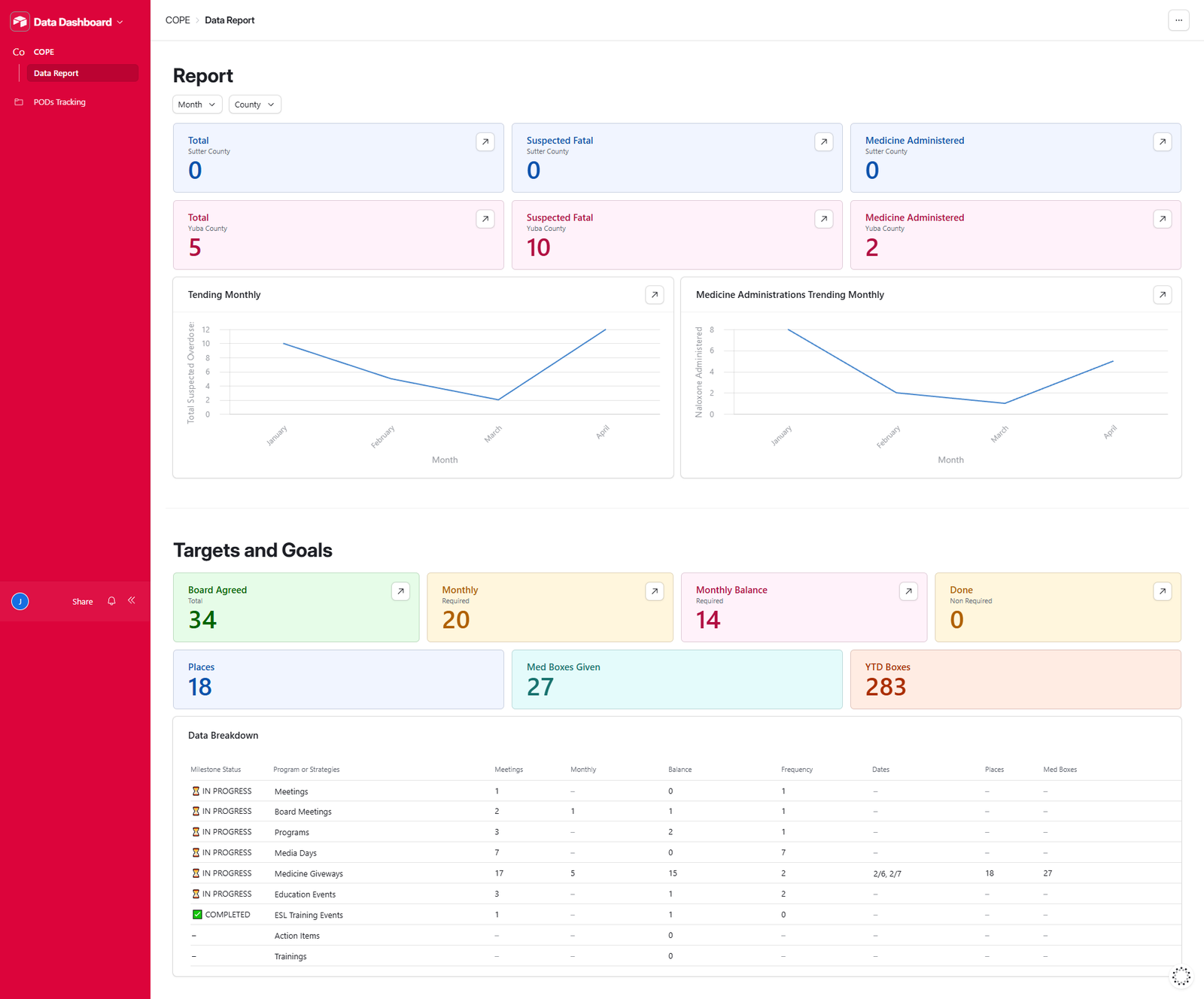Click the Med Boxes column header
This screenshot has height=999, width=1204.
(1060, 770)
